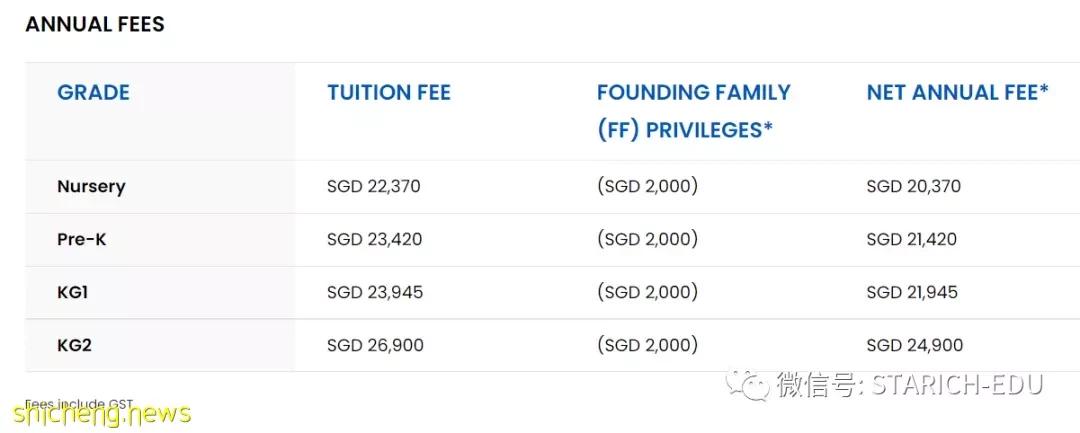Click FOUNDING FAMILY (FF) PRIVILEGES header

[x=693, y=111]
